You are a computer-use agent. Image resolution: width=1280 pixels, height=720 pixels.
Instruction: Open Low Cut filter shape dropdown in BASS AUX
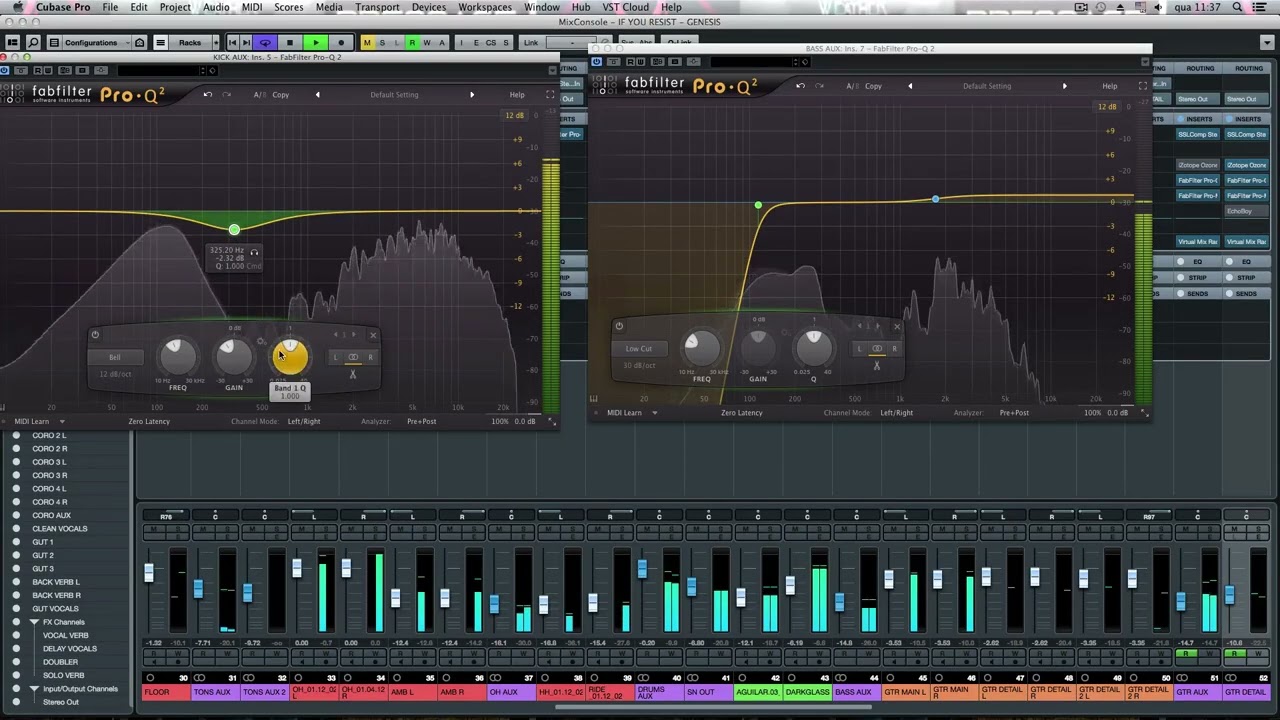click(x=639, y=349)
